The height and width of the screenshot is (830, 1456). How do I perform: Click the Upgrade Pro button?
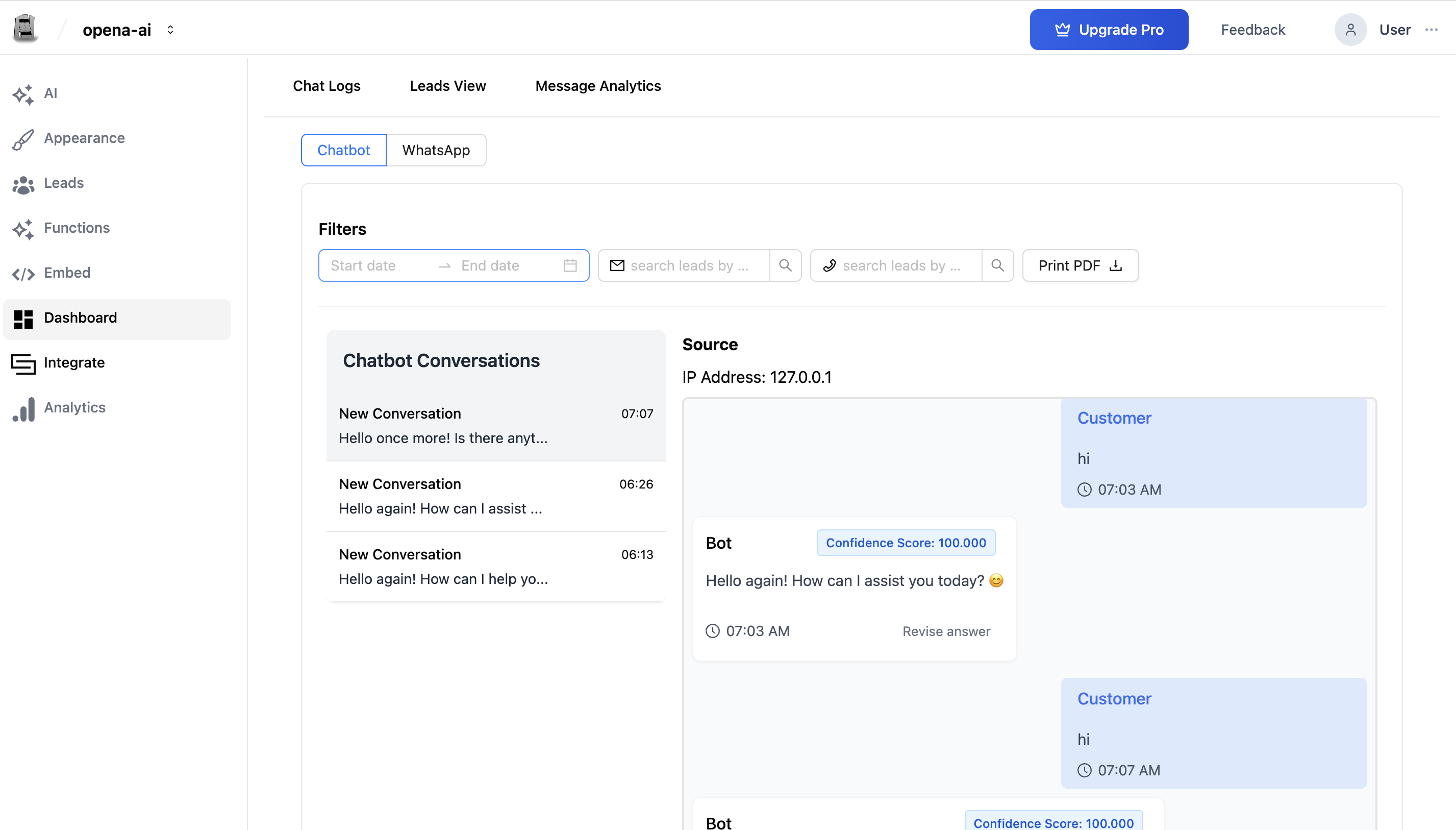[1109, 30]
